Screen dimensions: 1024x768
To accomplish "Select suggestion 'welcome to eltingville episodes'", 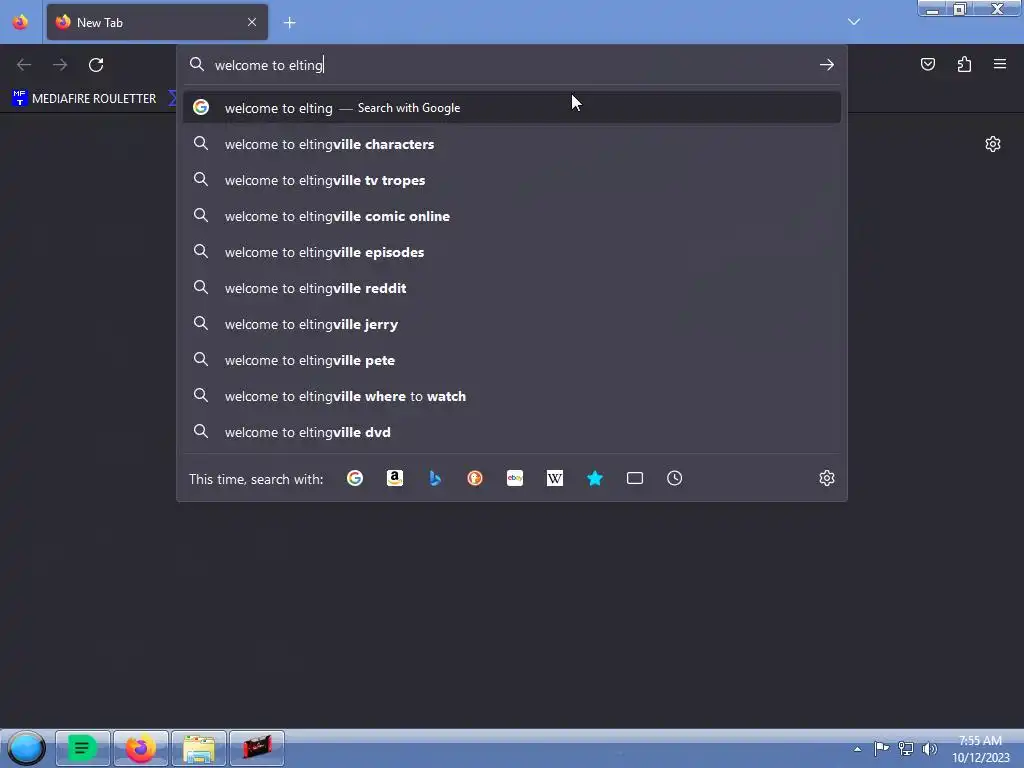I will coord(512,252).
